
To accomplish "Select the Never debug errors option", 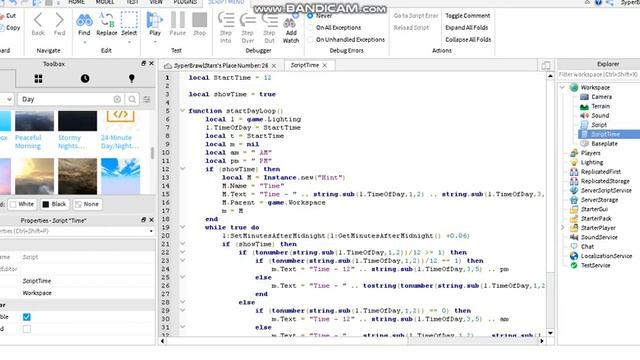I will click(310, 16).
